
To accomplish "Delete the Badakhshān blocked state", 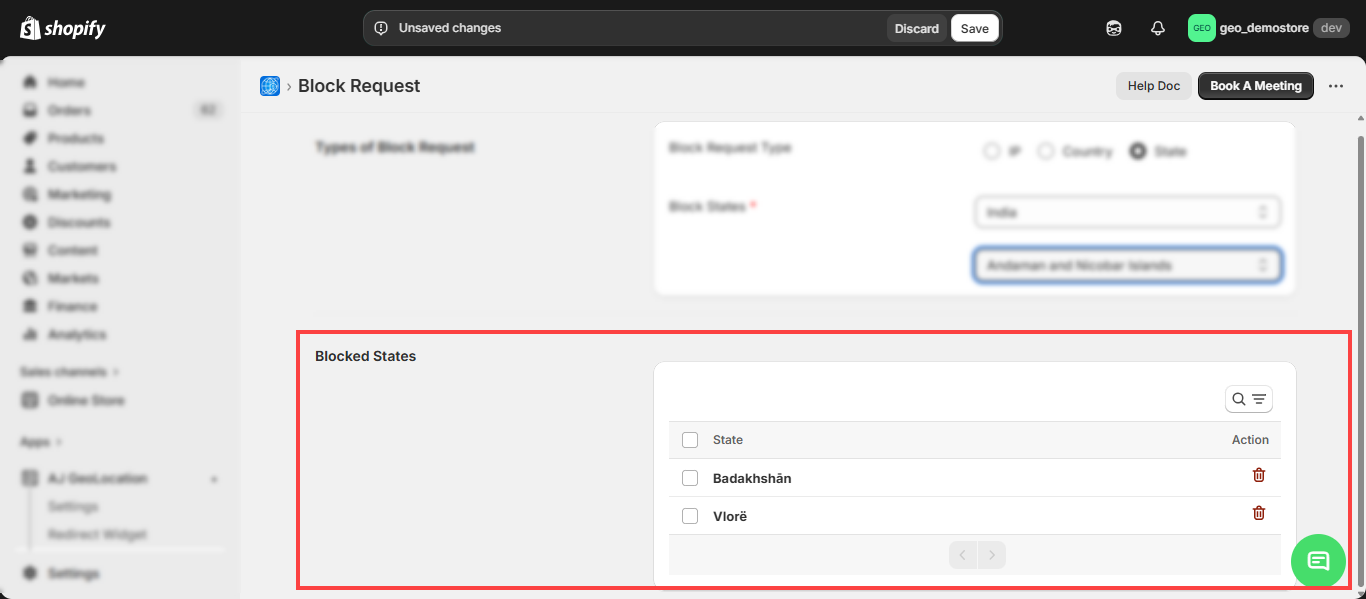I will tap(1258, 475).
